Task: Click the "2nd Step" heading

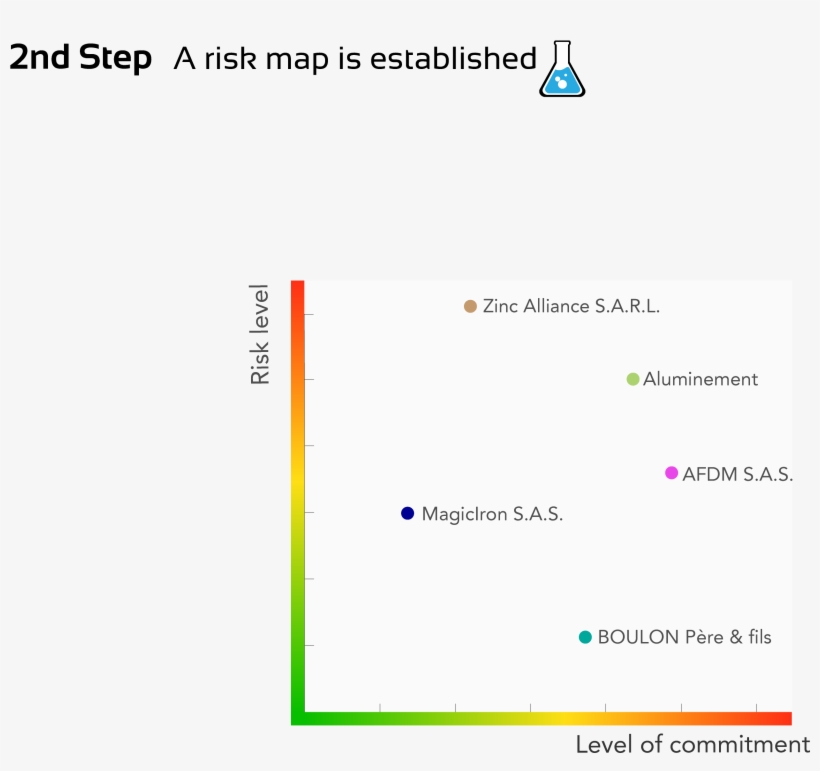Action: [80, 58]
